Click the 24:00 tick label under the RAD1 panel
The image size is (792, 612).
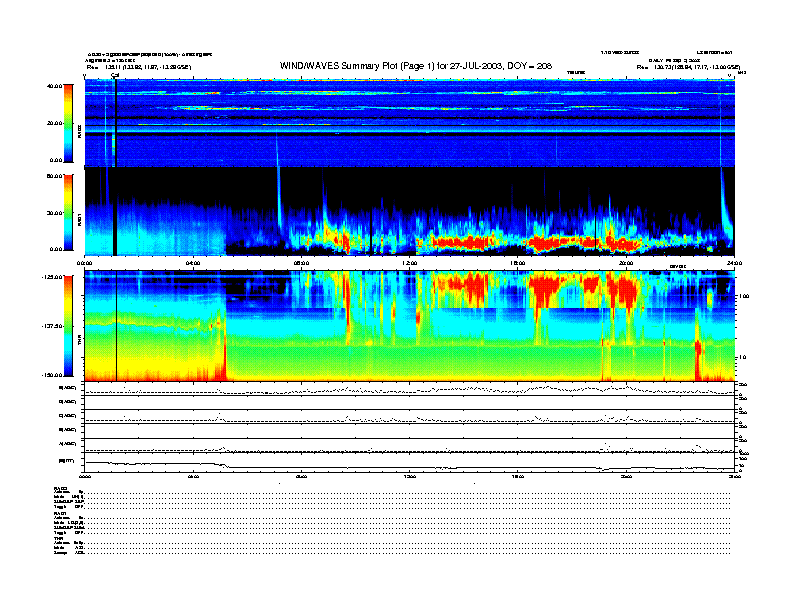tap(734, 263)
